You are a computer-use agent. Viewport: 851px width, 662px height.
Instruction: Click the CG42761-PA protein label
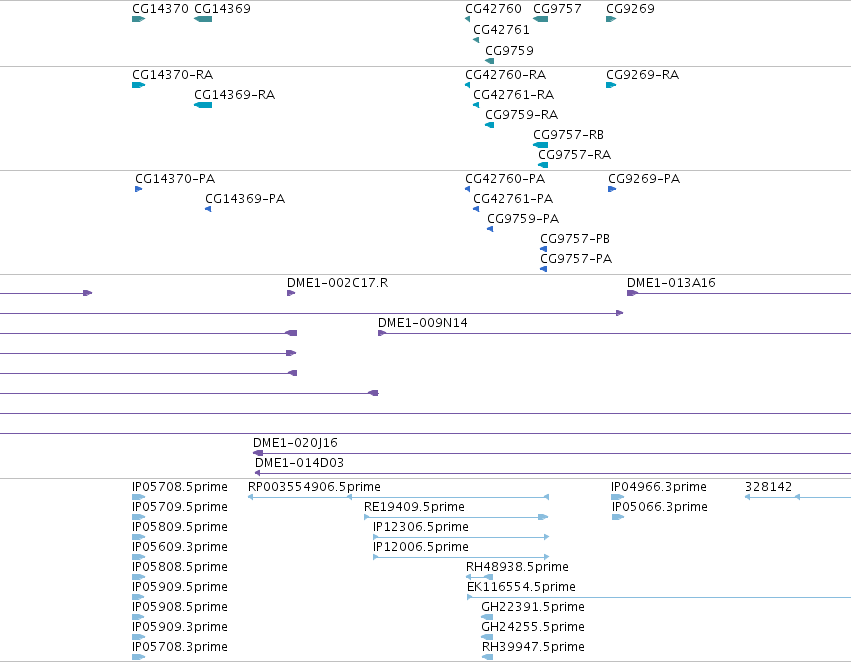513,199
